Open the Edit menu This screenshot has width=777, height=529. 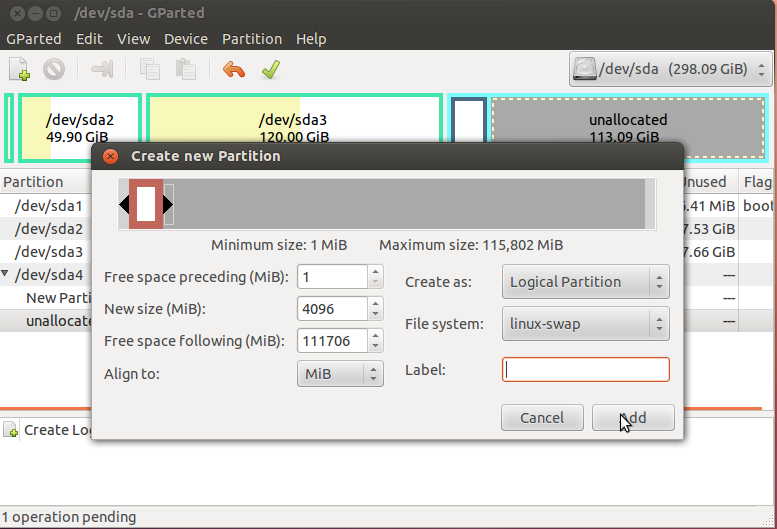[89, 39]
